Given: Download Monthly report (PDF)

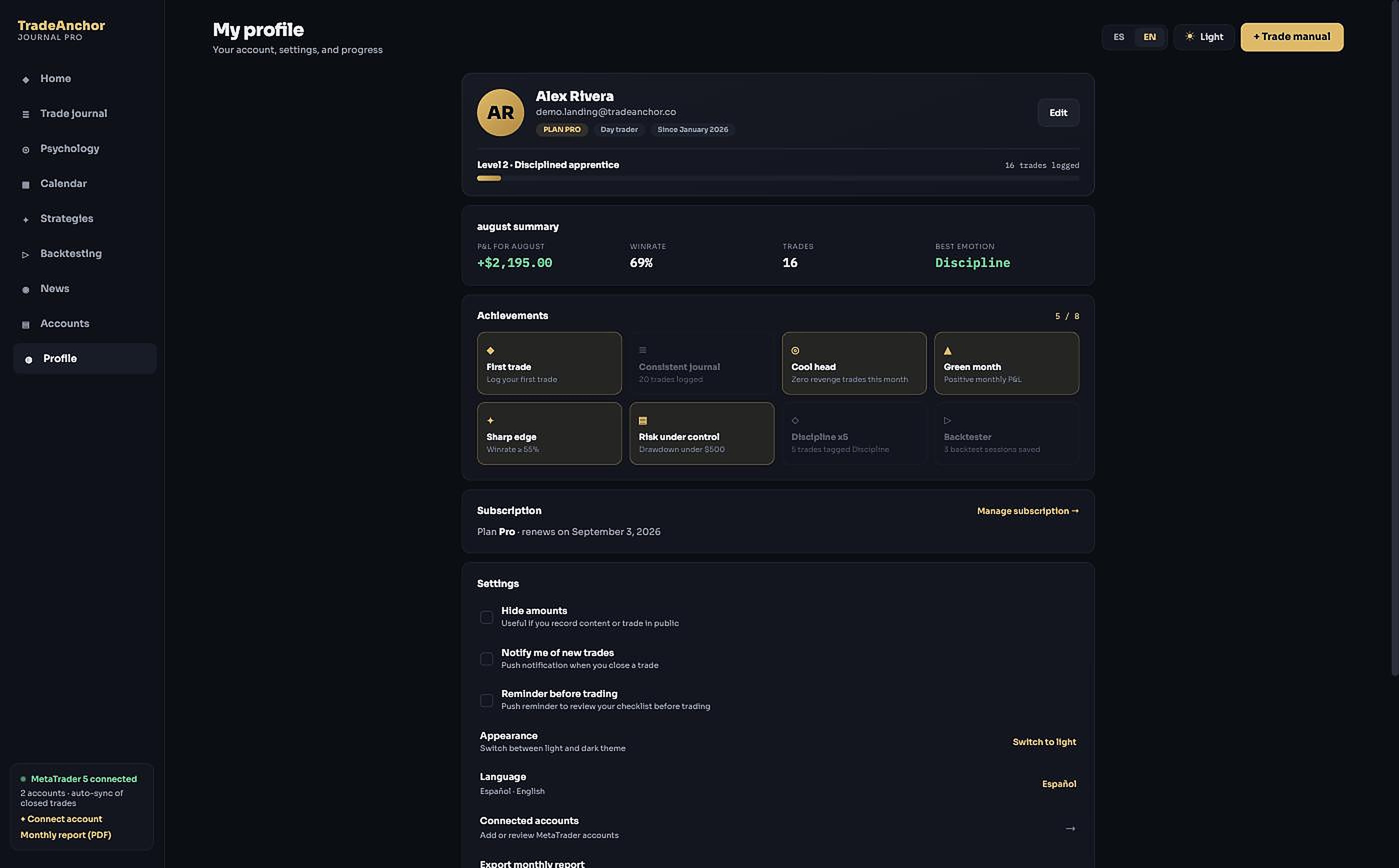Looking at the screenshot, I should (66, 835).
